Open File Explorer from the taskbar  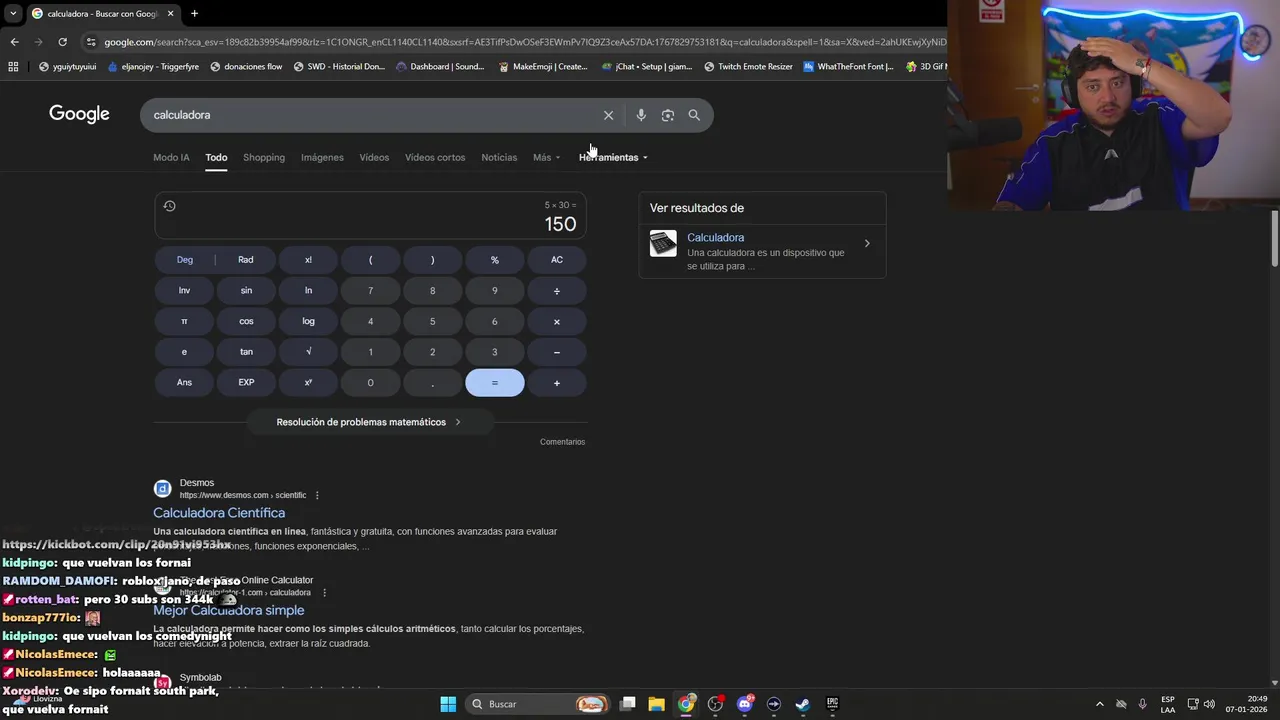[656, 704]
